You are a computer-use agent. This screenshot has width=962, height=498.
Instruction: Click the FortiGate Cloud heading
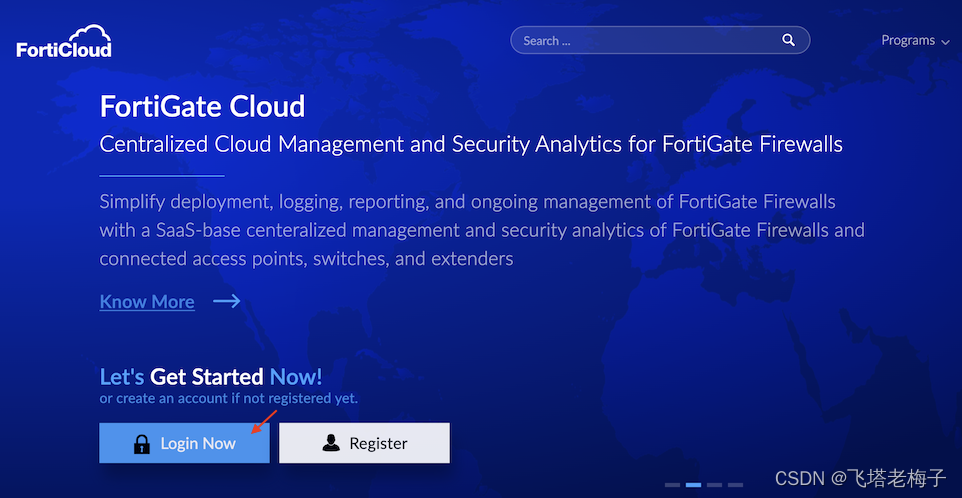202,107
